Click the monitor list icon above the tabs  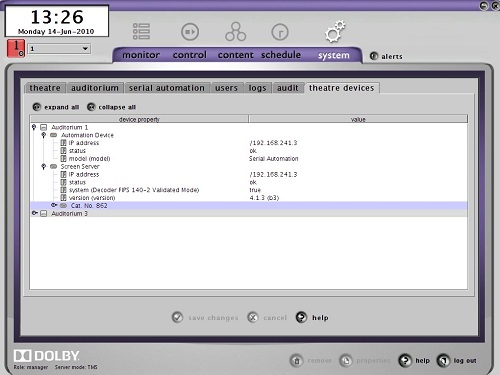pos(141,31)
